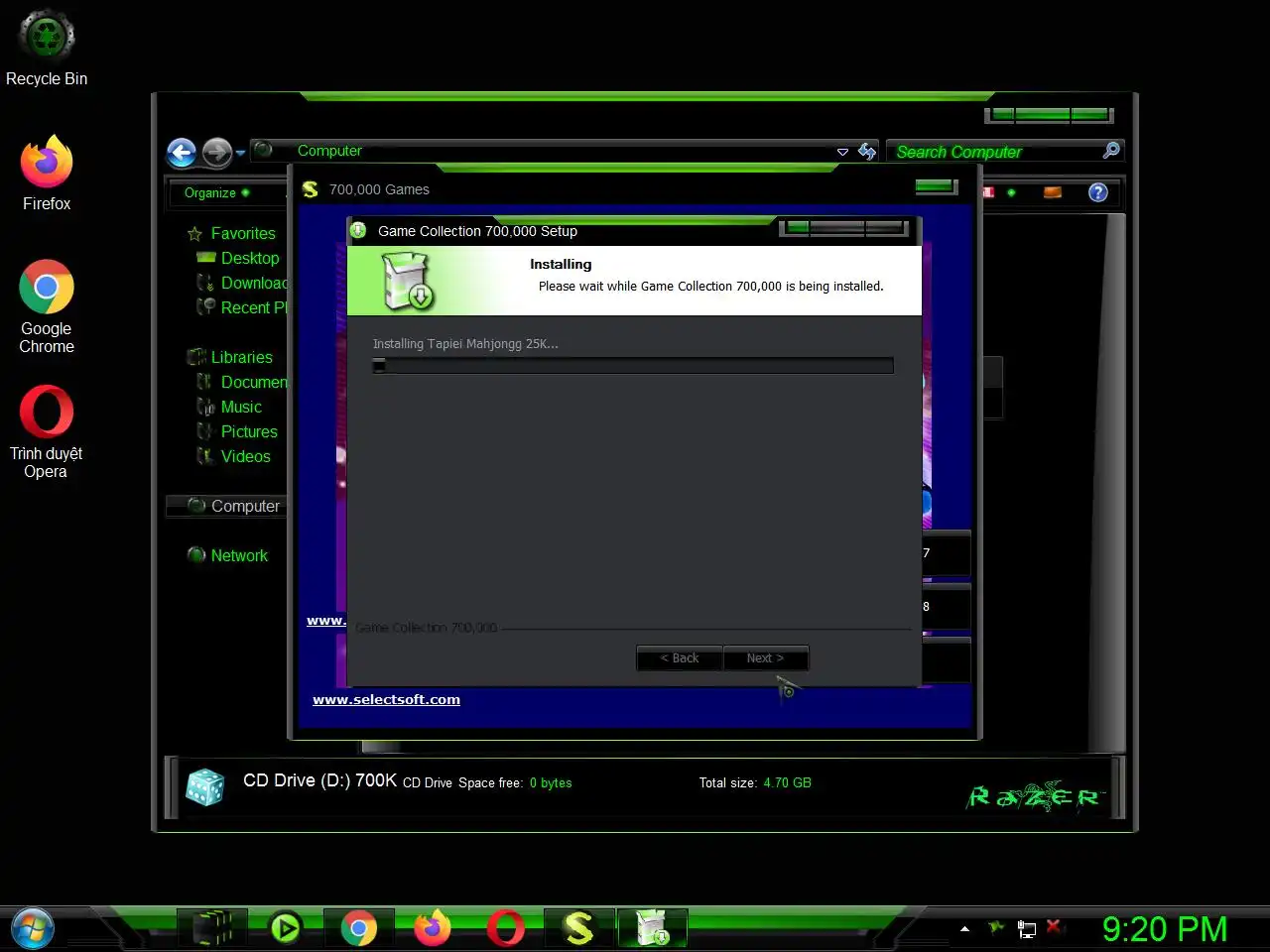Screen dimensions: 1270x952
Task: Click the CD Drive dice icon in the details pane
Action: 205,786
